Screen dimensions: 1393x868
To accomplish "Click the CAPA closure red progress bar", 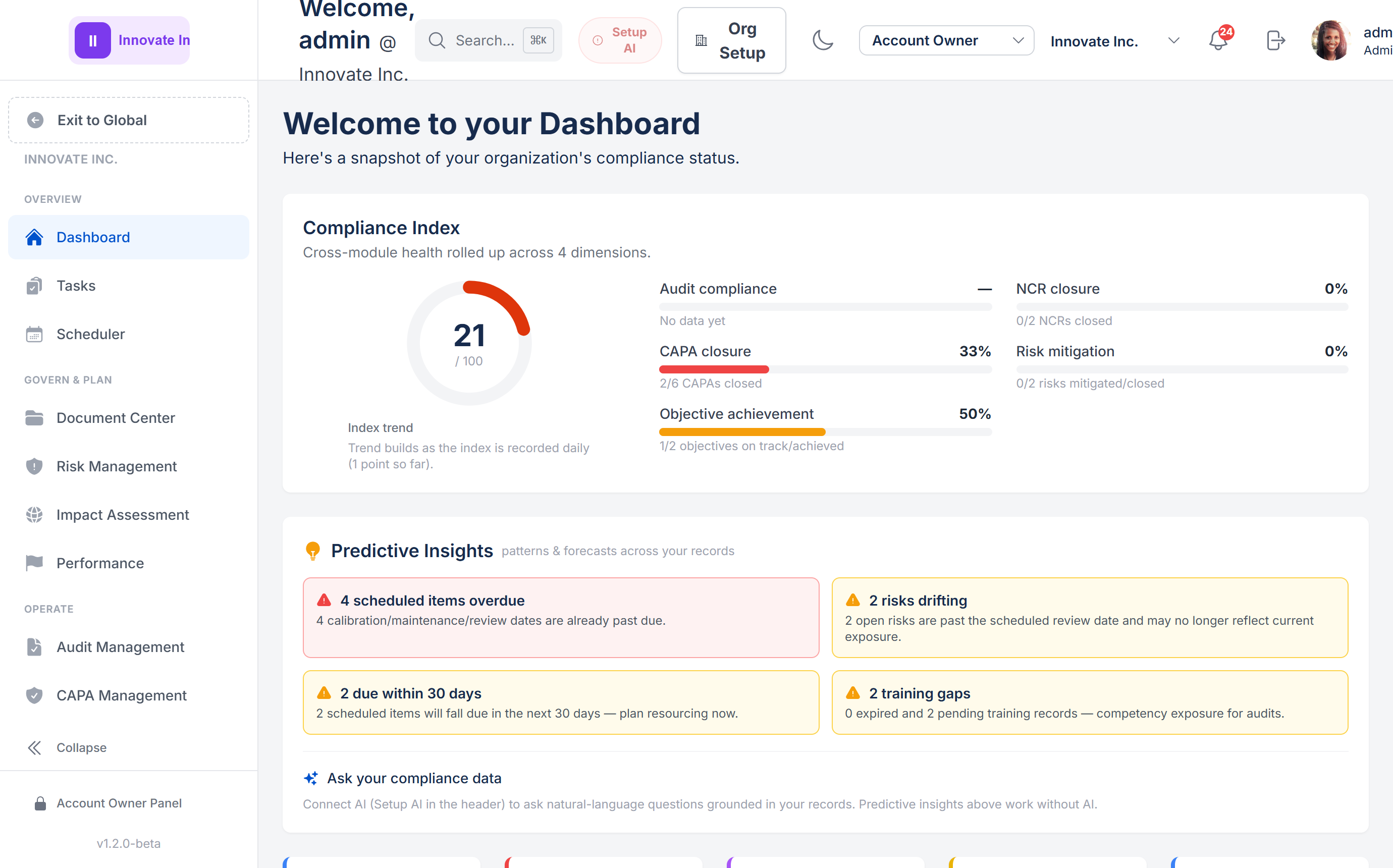I will coord(714,370).
